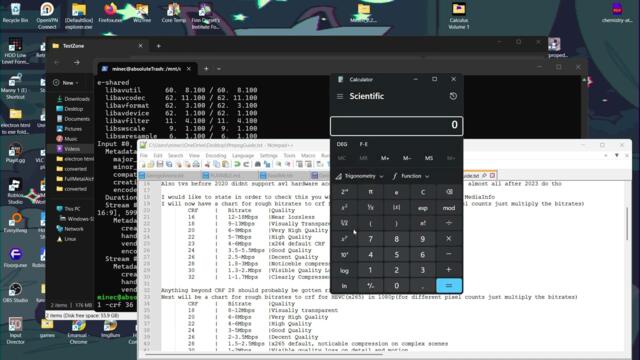The height and width of the screenshot is (360, 640).
Task: Expand the Function dropdown in Calculator
Action: (411, 176)
